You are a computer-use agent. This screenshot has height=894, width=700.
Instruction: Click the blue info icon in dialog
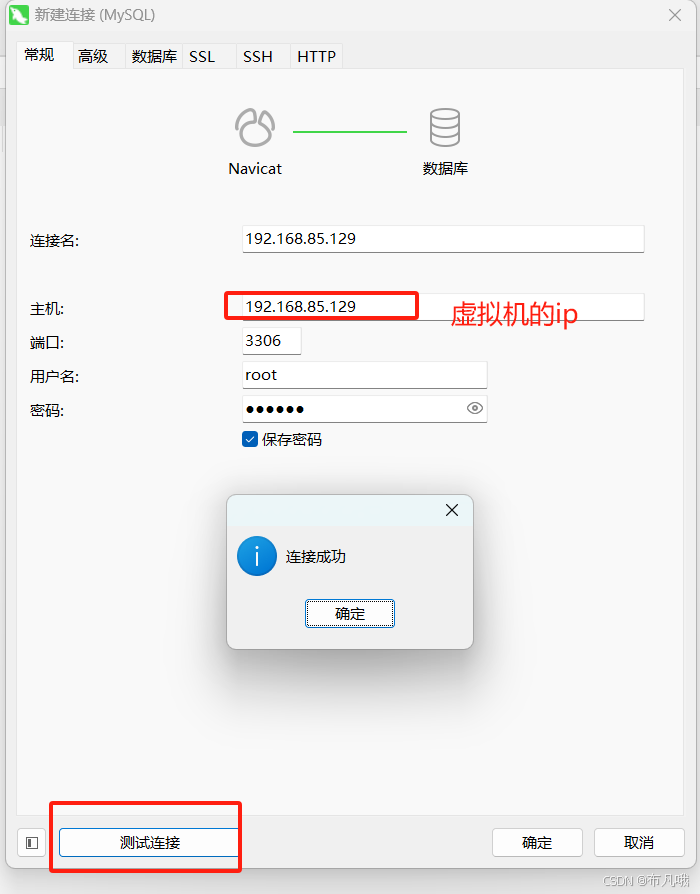257,556
